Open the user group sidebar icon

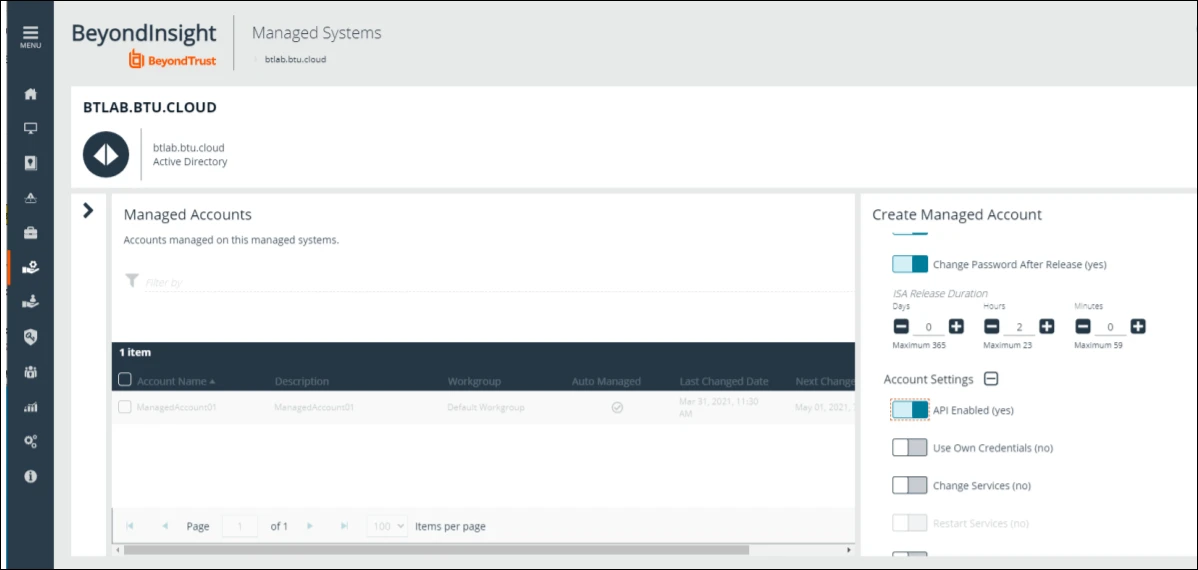click(31, 372)
